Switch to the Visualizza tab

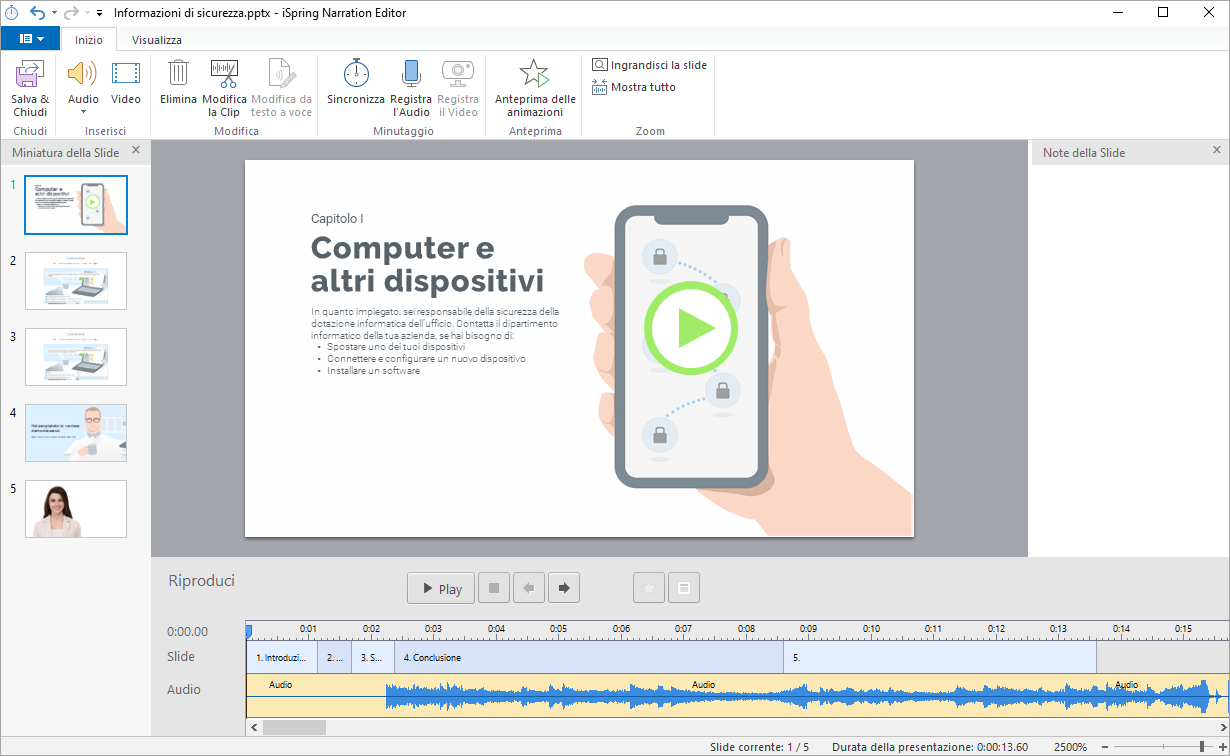pyautogui.click(x=157, y=40)
